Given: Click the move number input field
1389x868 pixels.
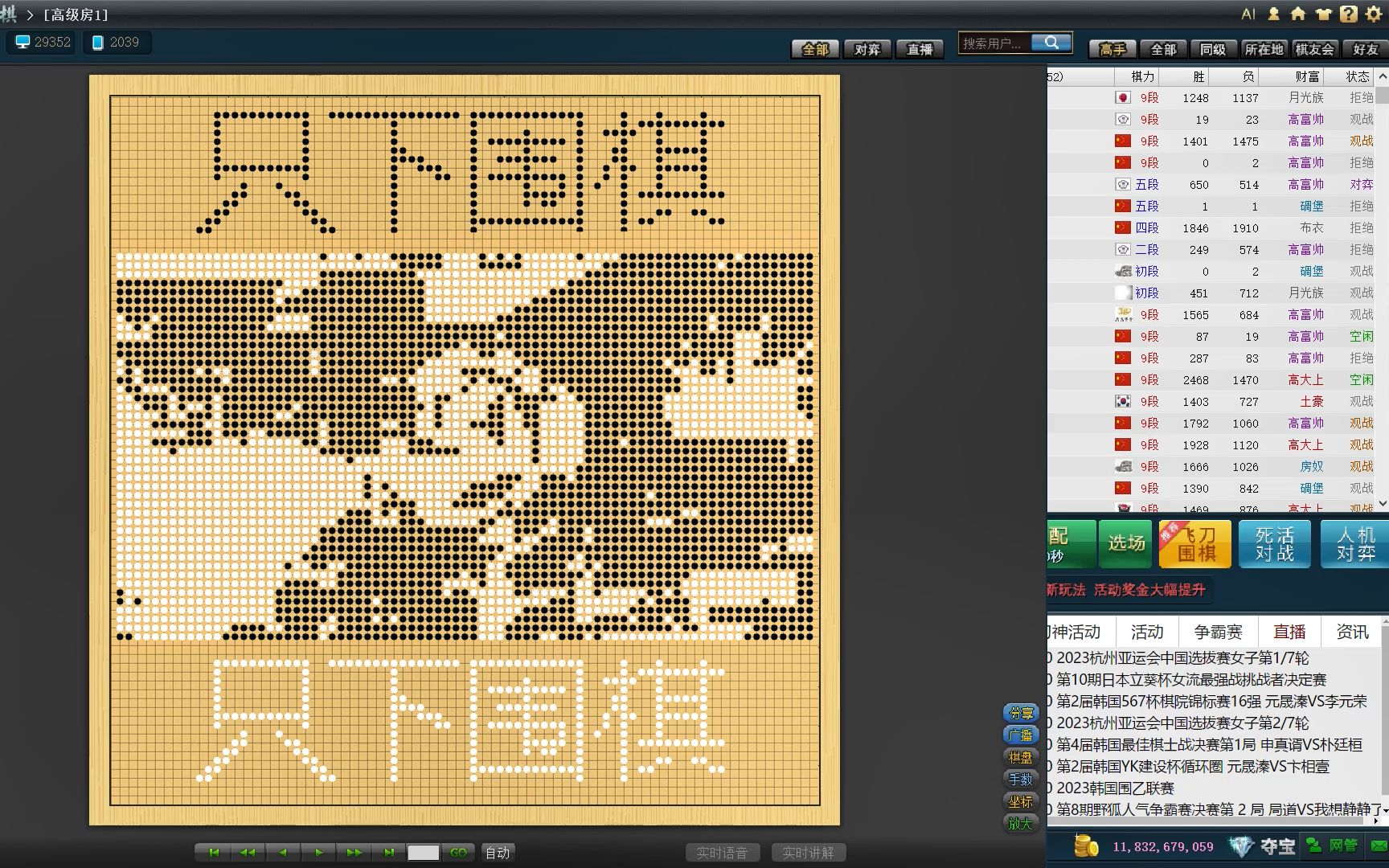Looking at the screenshot, I should tap(423, 853).
